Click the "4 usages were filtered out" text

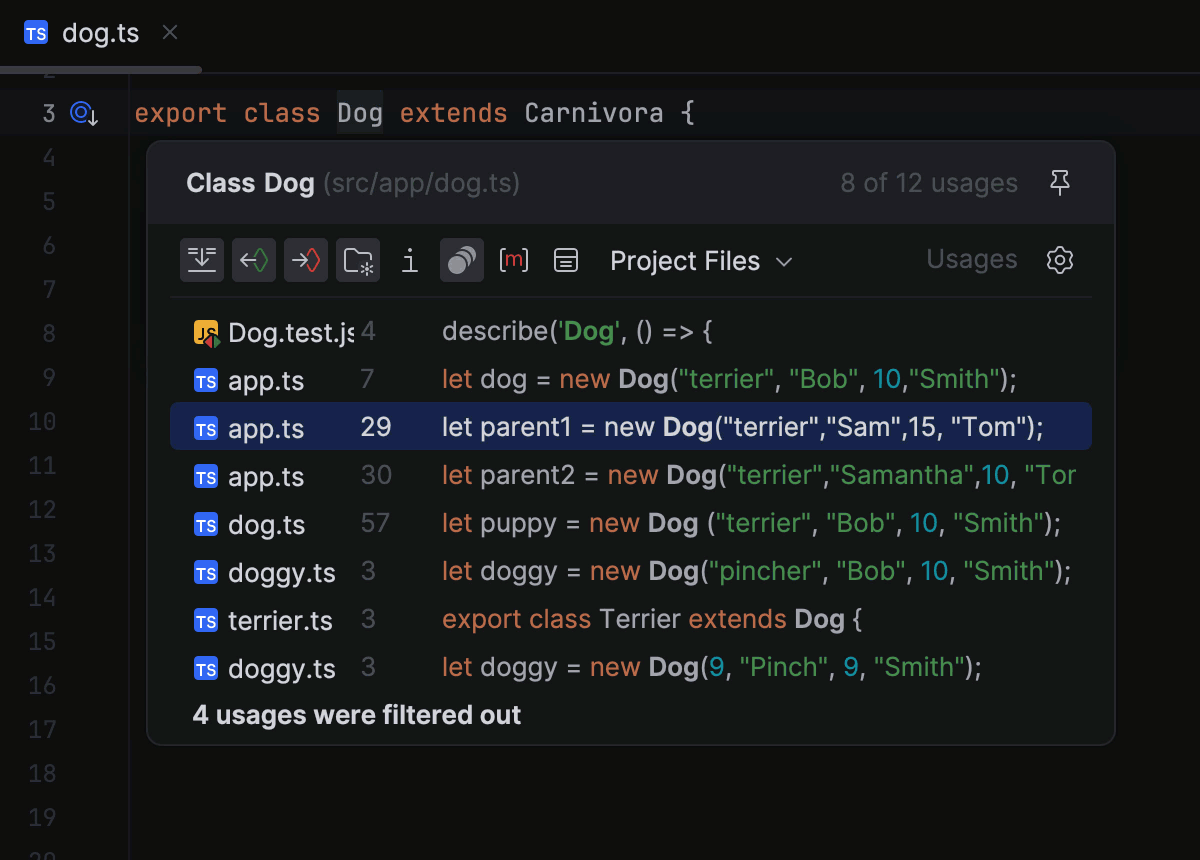[357, 715]
